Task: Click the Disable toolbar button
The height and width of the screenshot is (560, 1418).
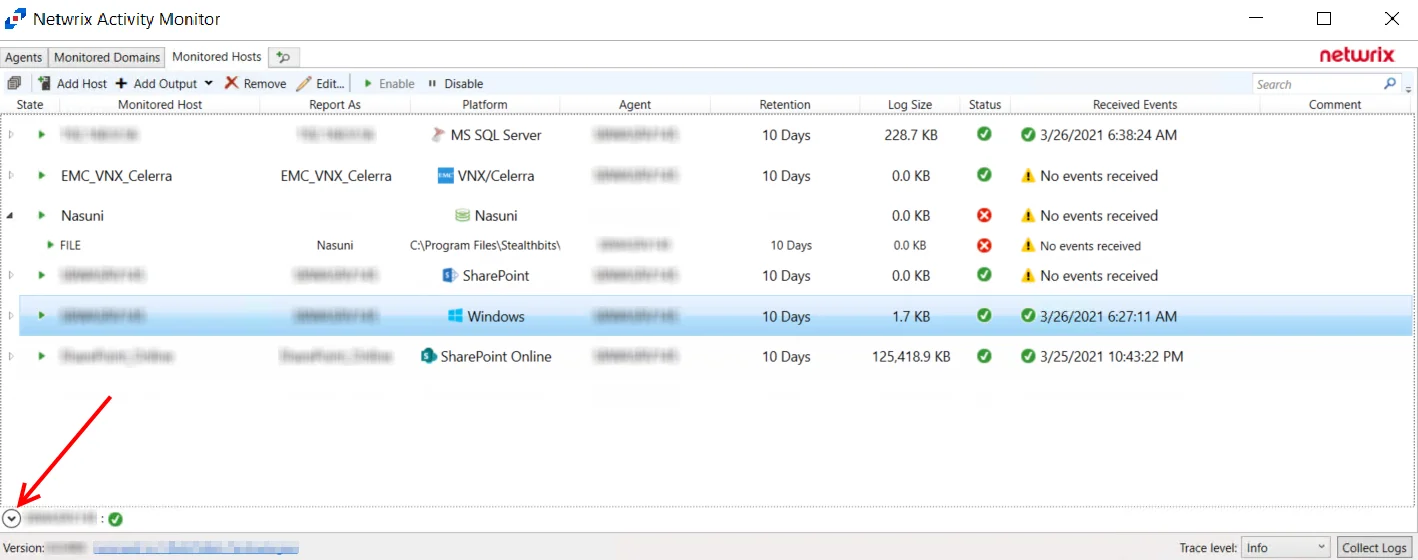Action: pyautogui.click(x=455, y=84)
